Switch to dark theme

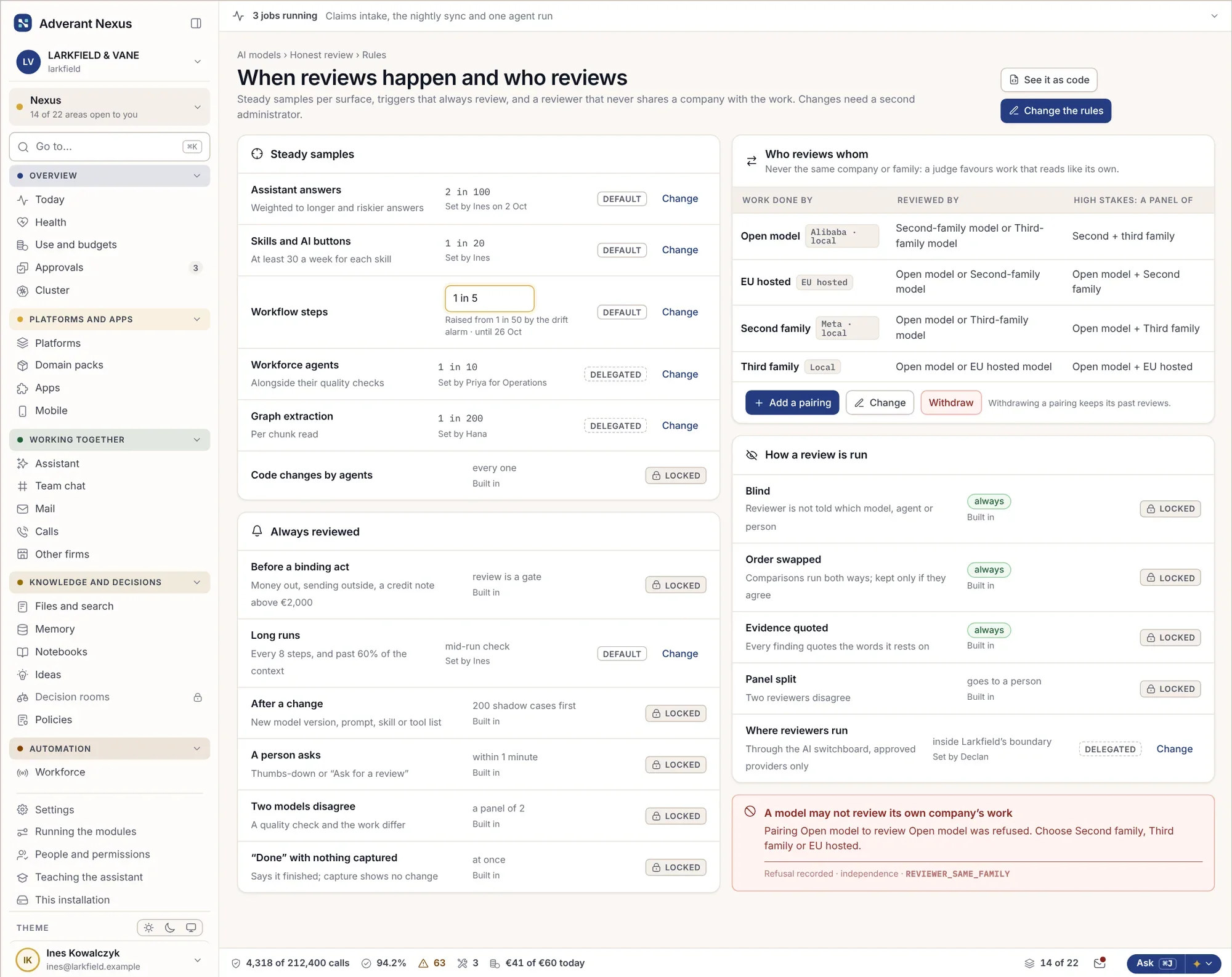(x=170, y=928)
